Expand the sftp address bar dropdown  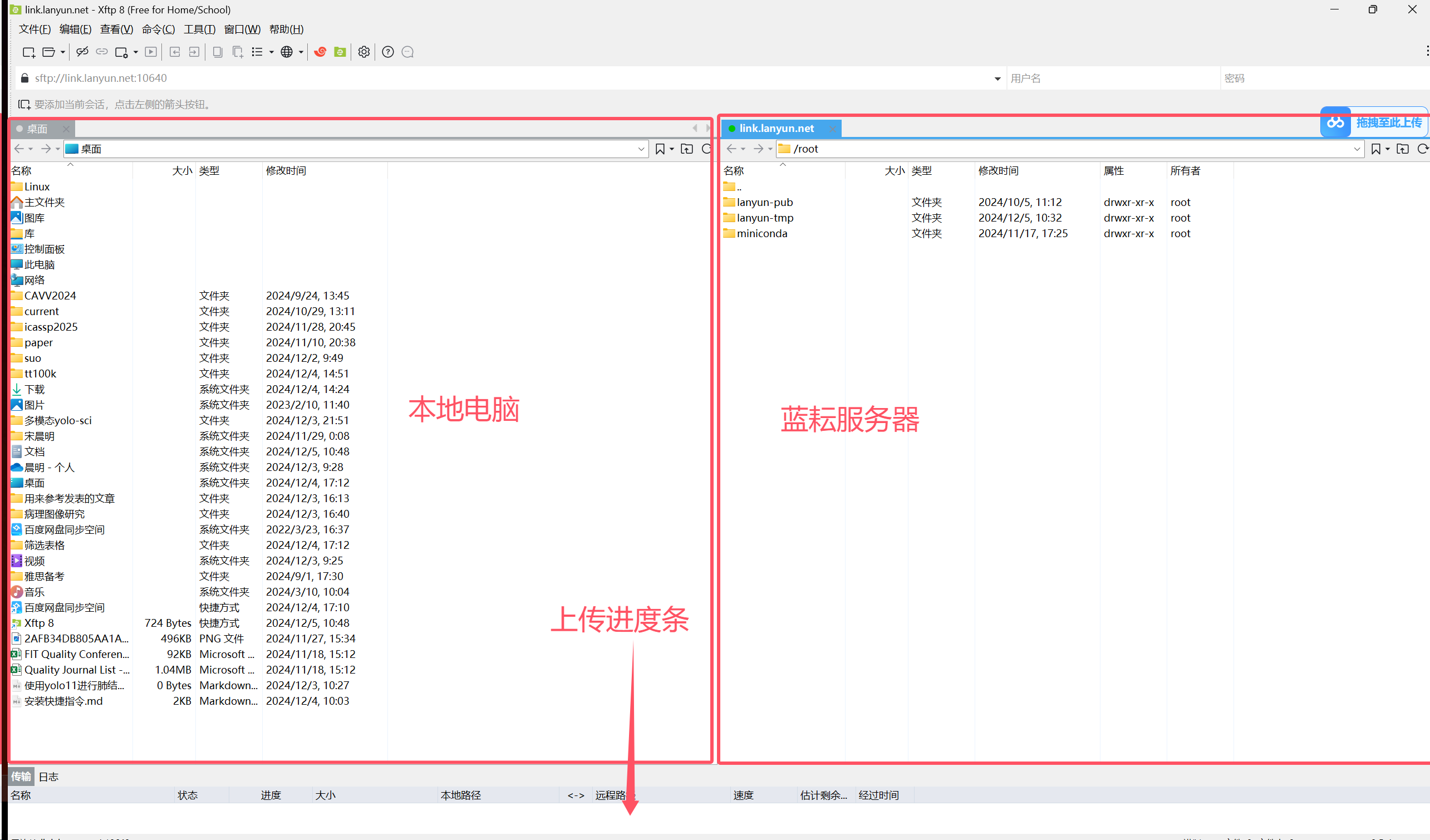(997, 78)
